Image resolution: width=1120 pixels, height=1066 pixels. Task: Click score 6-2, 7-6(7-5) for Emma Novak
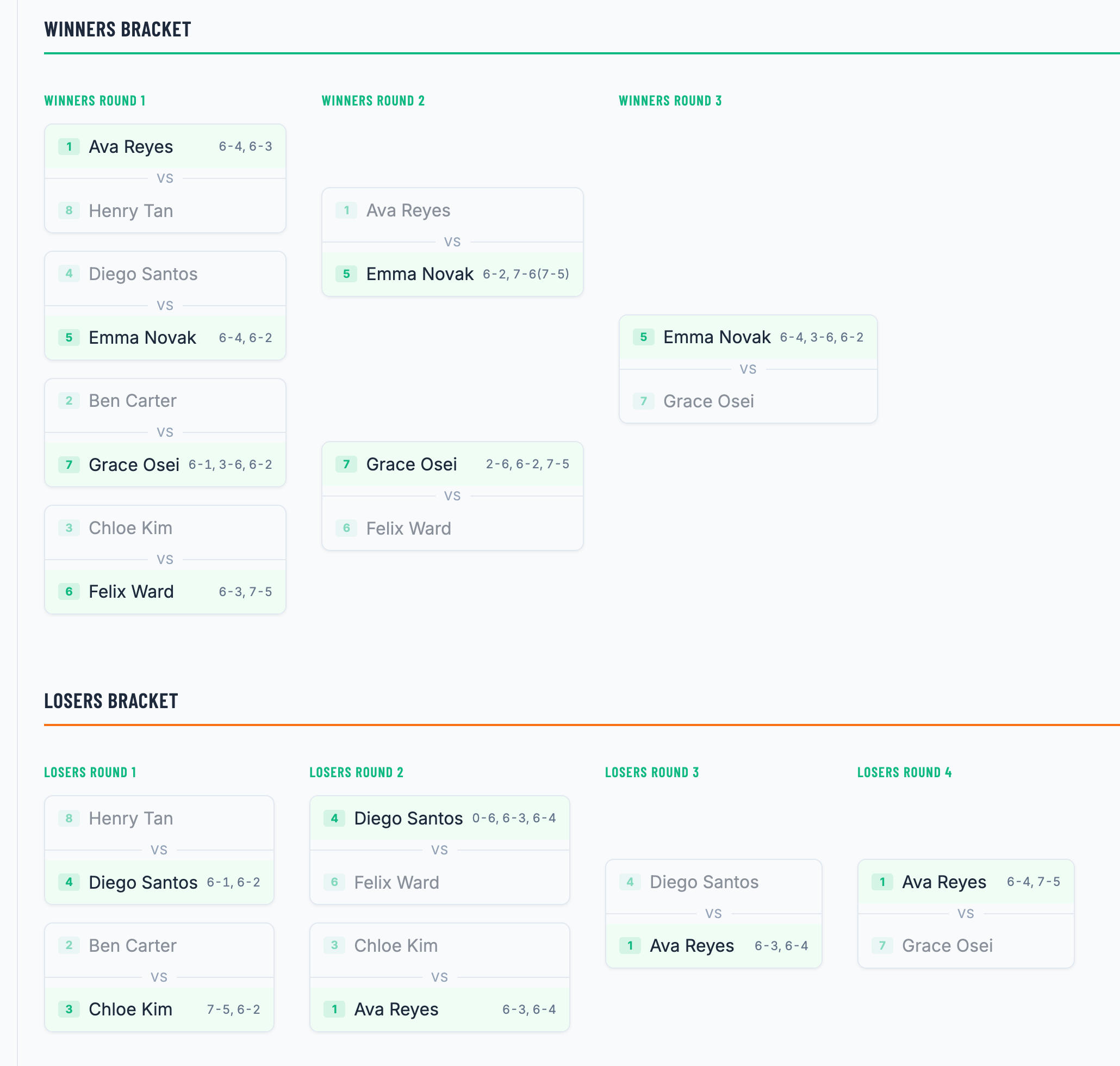tap(526, 274)
